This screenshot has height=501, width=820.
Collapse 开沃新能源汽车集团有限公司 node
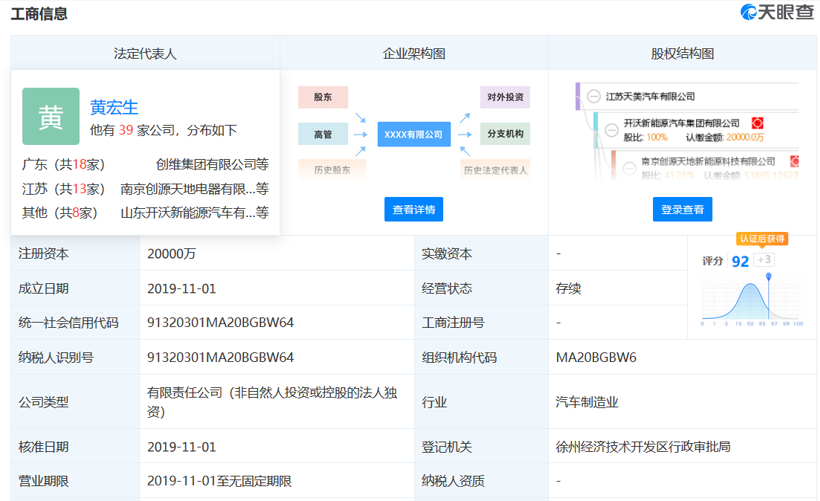click(x=611, y=130)
